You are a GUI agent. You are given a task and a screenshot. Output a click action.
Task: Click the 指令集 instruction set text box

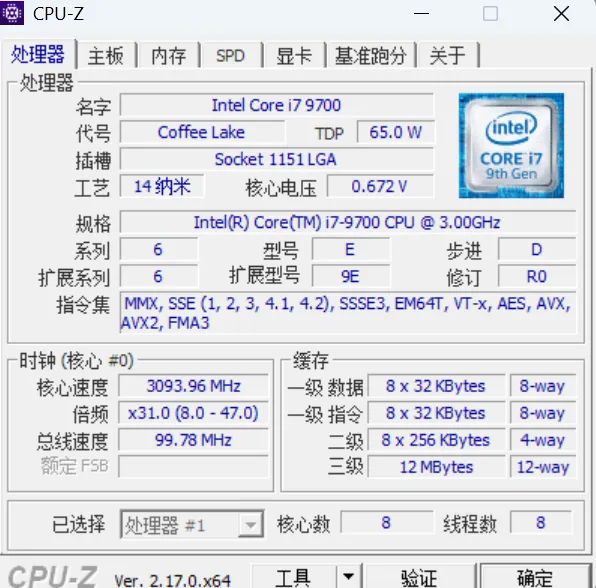[348, 313]
